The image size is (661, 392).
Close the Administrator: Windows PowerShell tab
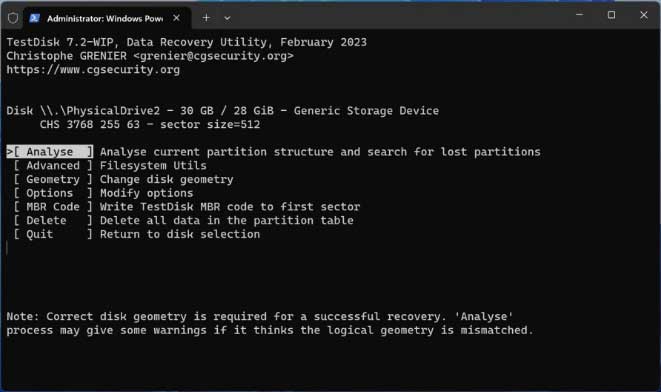pyautogui.click(x=177, y=18)
